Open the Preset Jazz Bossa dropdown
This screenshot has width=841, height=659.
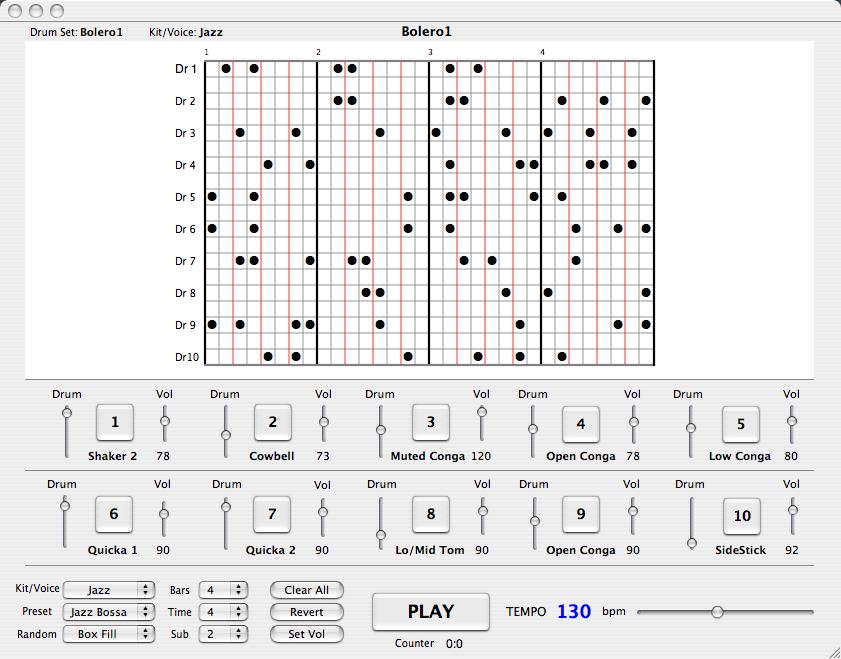pyautogui.click(x=109, y=611)
